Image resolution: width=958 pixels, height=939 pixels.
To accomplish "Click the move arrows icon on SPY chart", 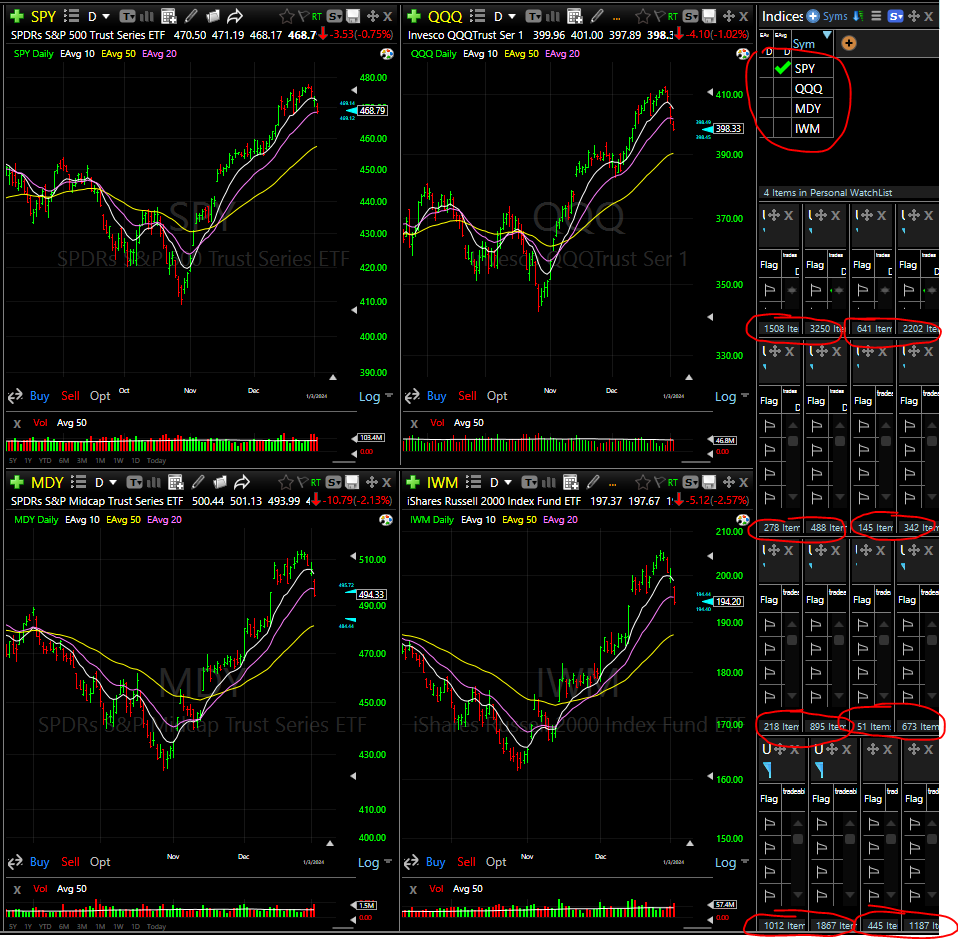I will [x=372, y=16].
